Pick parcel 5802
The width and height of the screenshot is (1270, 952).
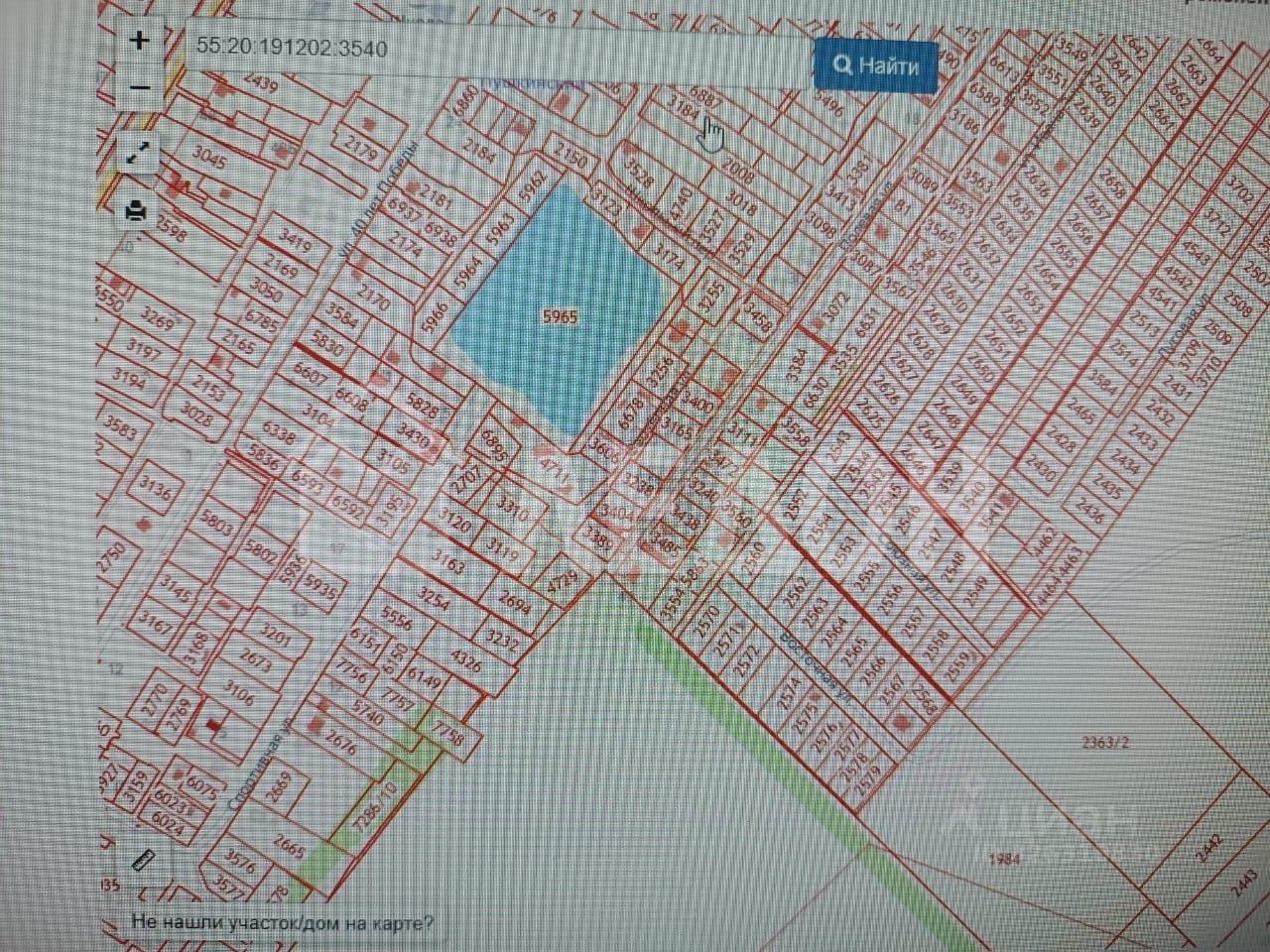point(260,551)
